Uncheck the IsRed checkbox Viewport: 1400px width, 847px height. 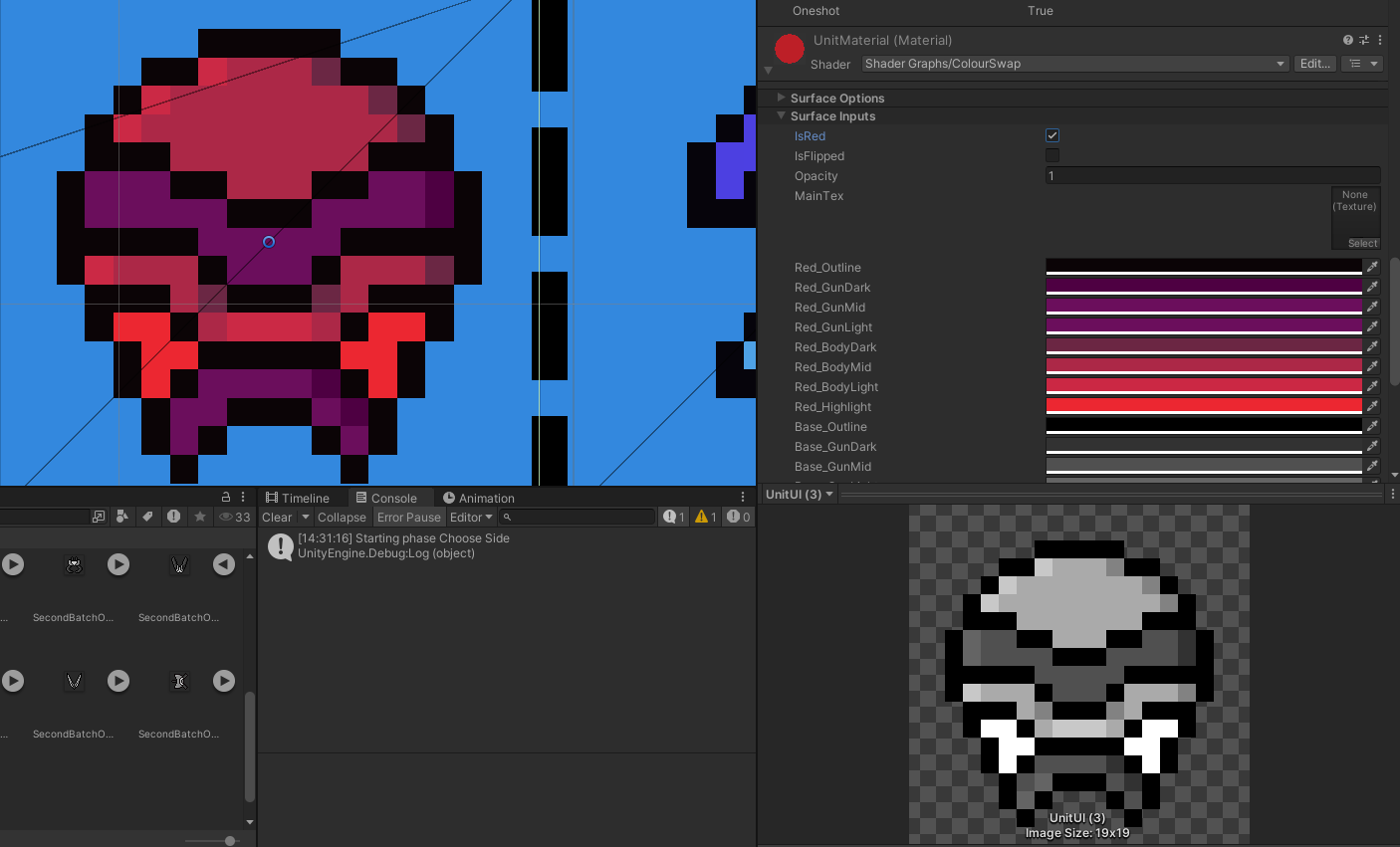point(1052,135)
